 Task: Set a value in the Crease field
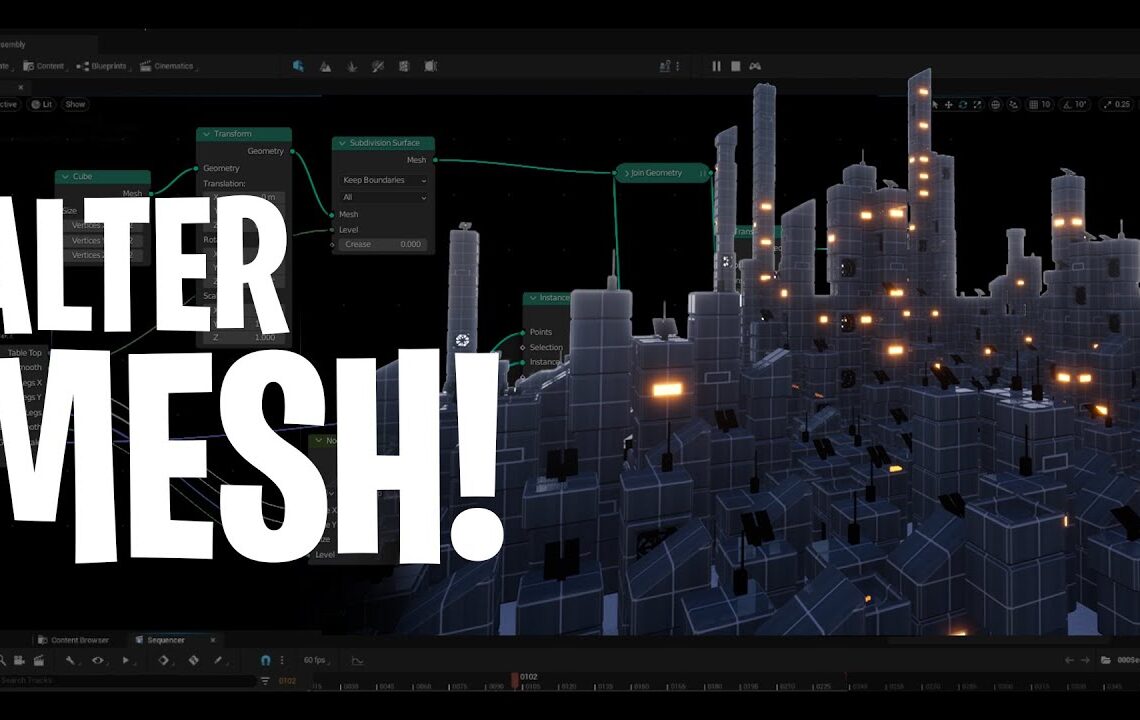click(383, 244)
